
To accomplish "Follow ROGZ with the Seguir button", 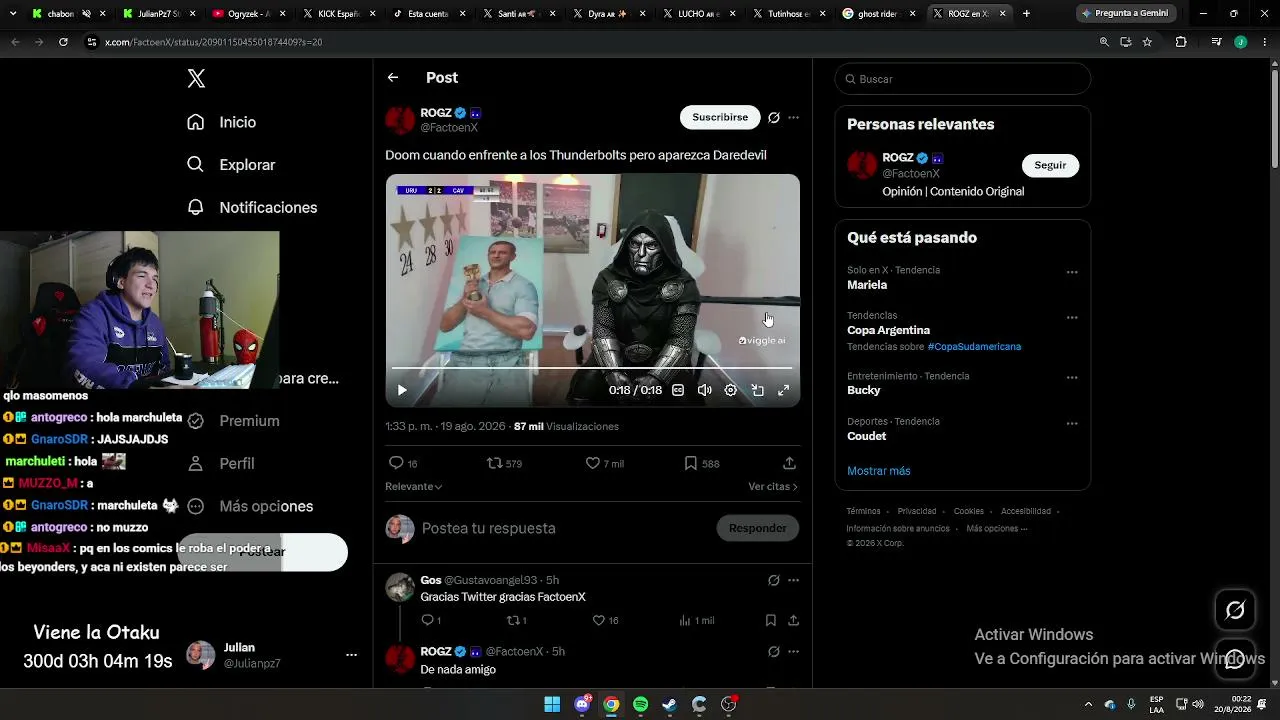I will 1050,165.
